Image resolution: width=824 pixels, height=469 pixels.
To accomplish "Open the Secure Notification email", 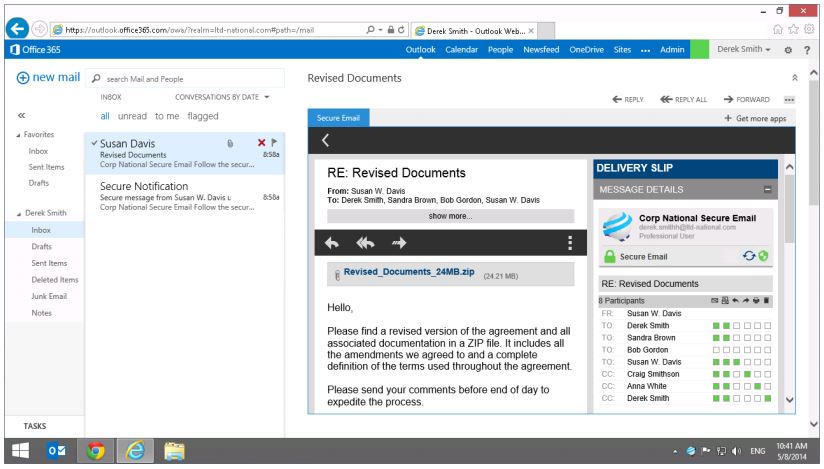I will (x=184, y=196).
